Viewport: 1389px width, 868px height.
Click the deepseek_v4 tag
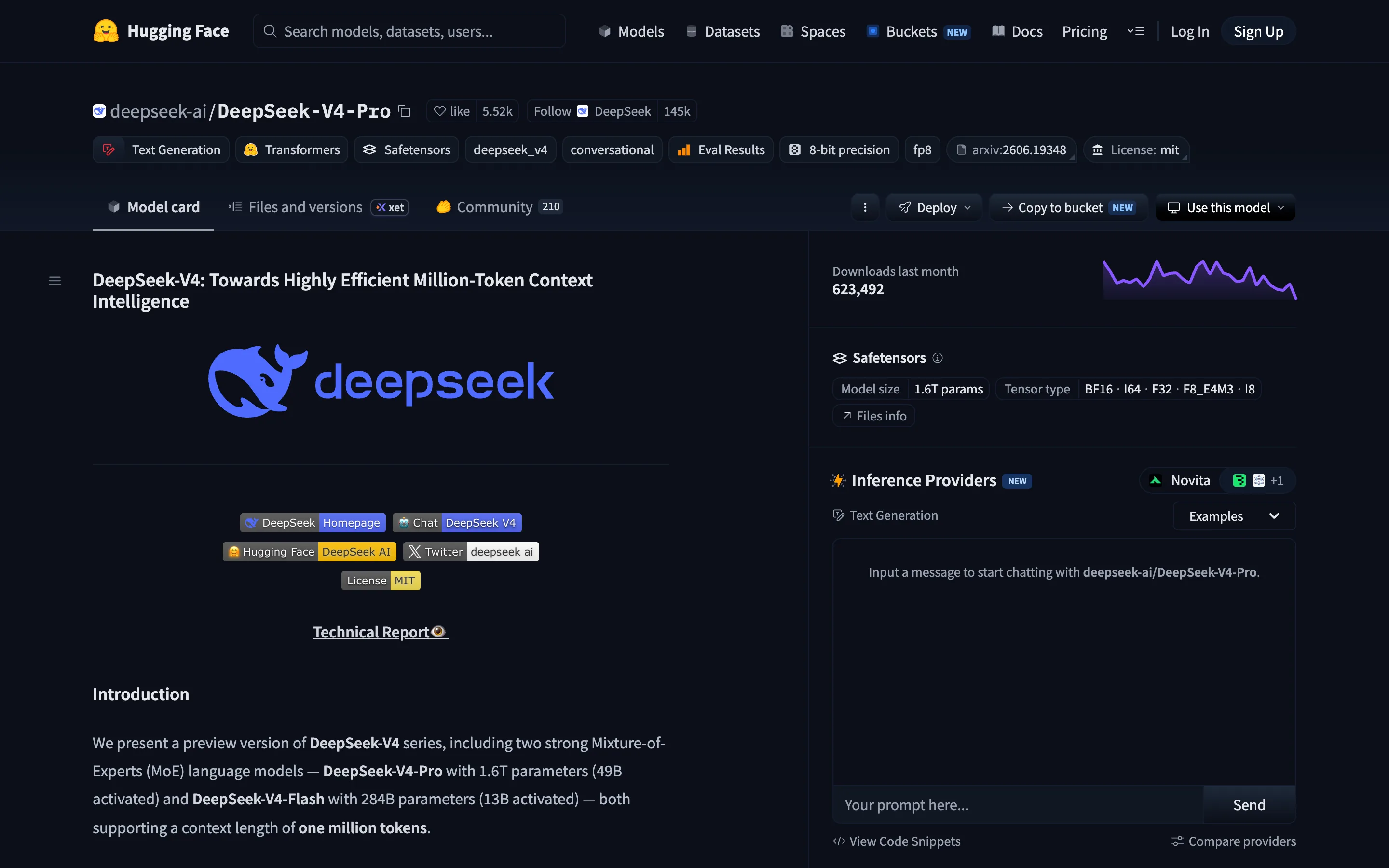510,150
